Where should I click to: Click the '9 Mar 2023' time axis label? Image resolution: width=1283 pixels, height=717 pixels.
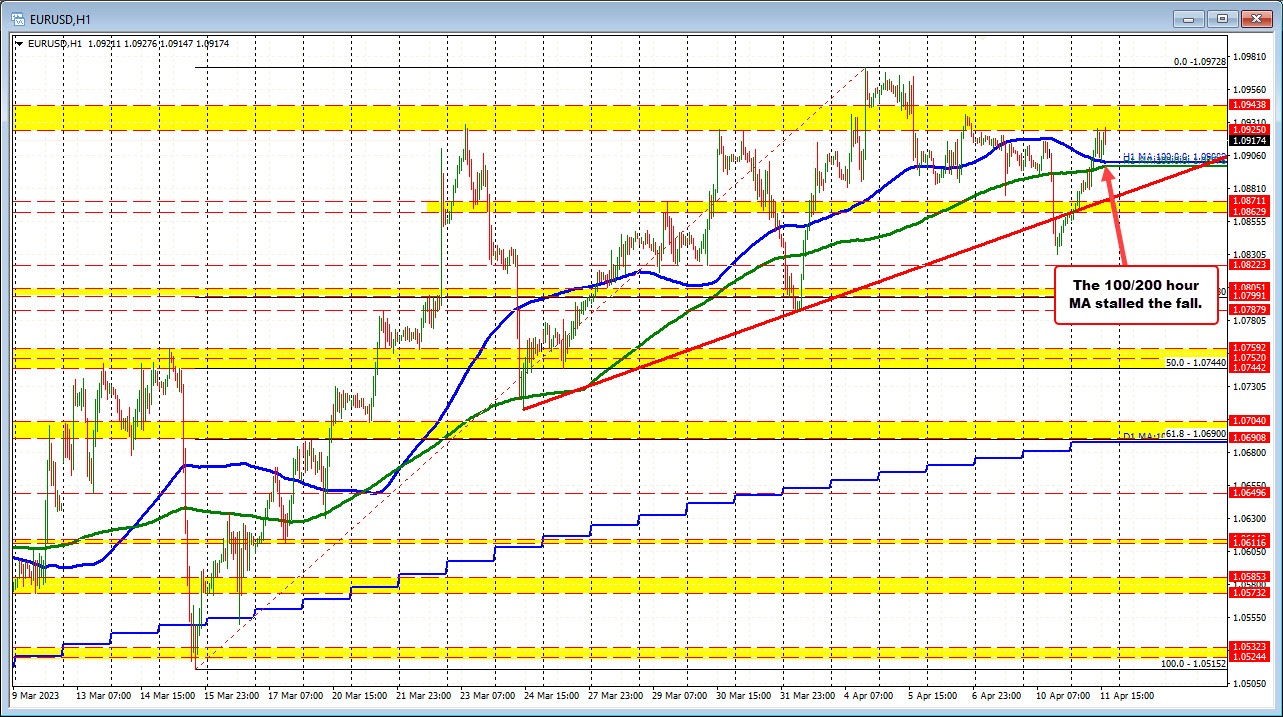coord(36,694)
